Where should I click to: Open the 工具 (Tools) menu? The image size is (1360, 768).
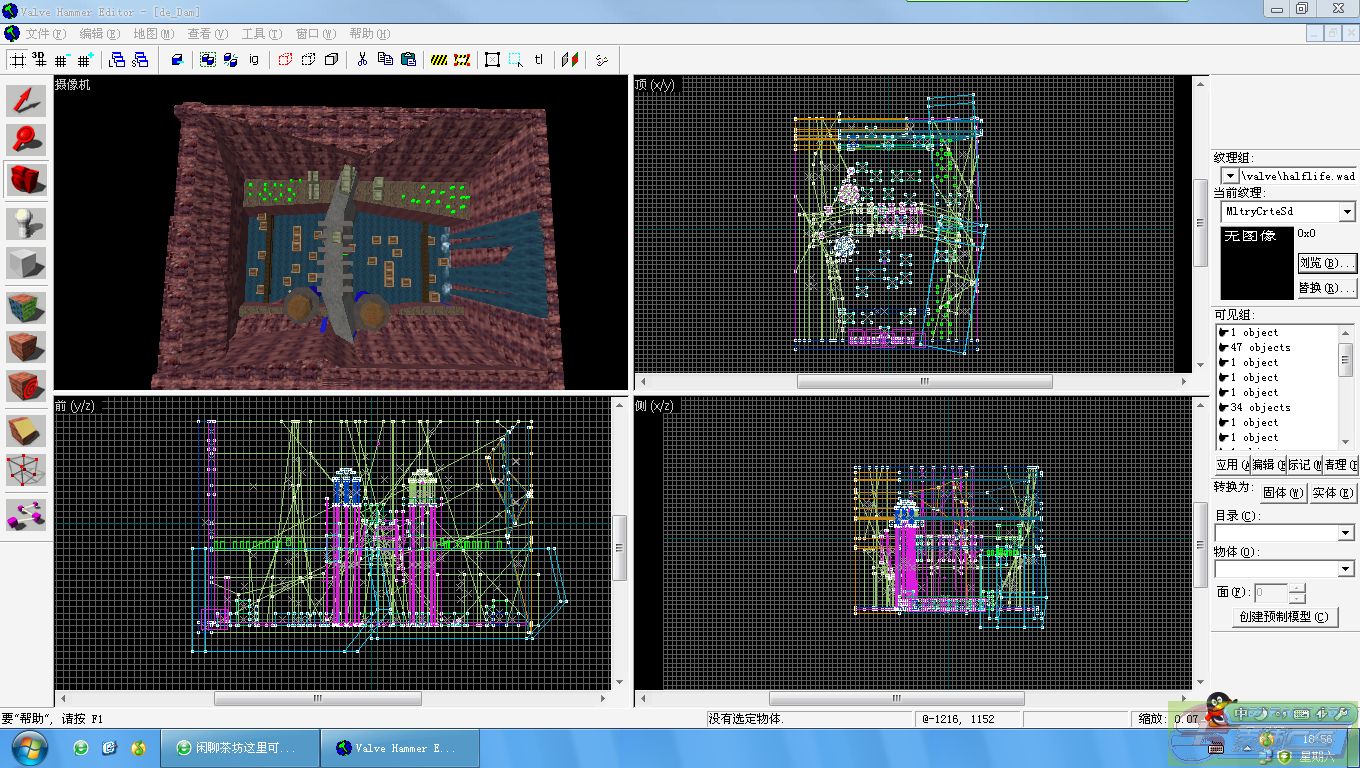[261, 34]
